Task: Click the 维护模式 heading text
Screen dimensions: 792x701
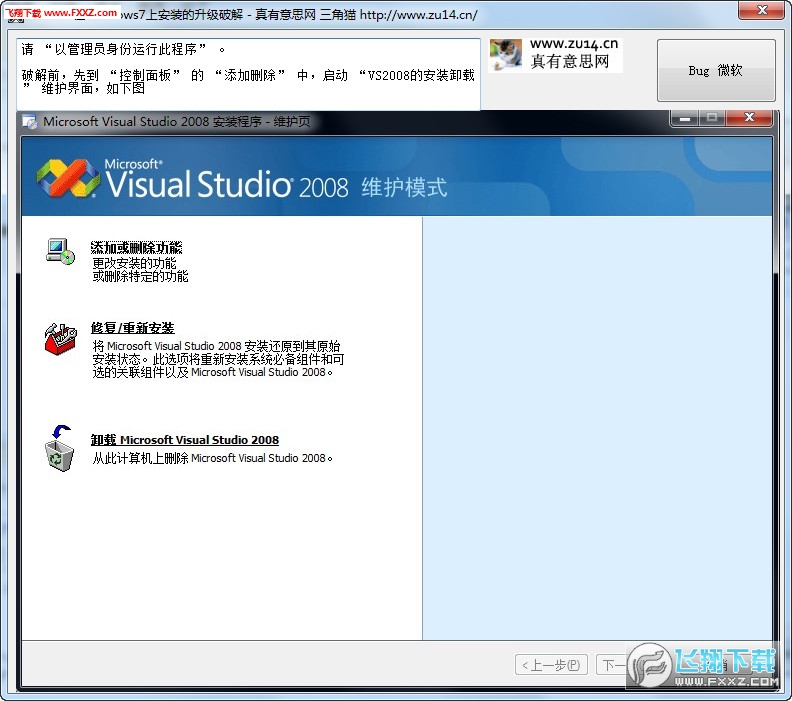Action: pos(404,187)
